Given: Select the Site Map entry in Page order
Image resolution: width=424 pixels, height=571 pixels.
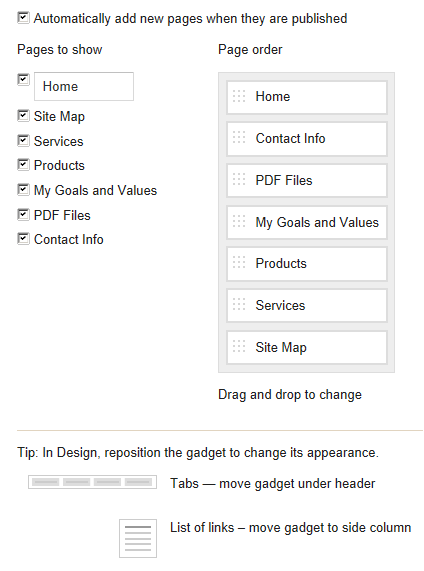Looking at the screenshot, I should [x=307, y=347].
